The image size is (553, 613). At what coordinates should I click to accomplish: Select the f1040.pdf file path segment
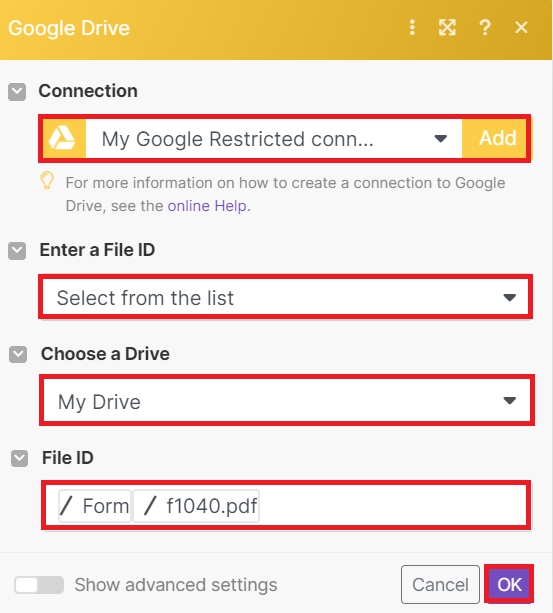tap(196, 506)
